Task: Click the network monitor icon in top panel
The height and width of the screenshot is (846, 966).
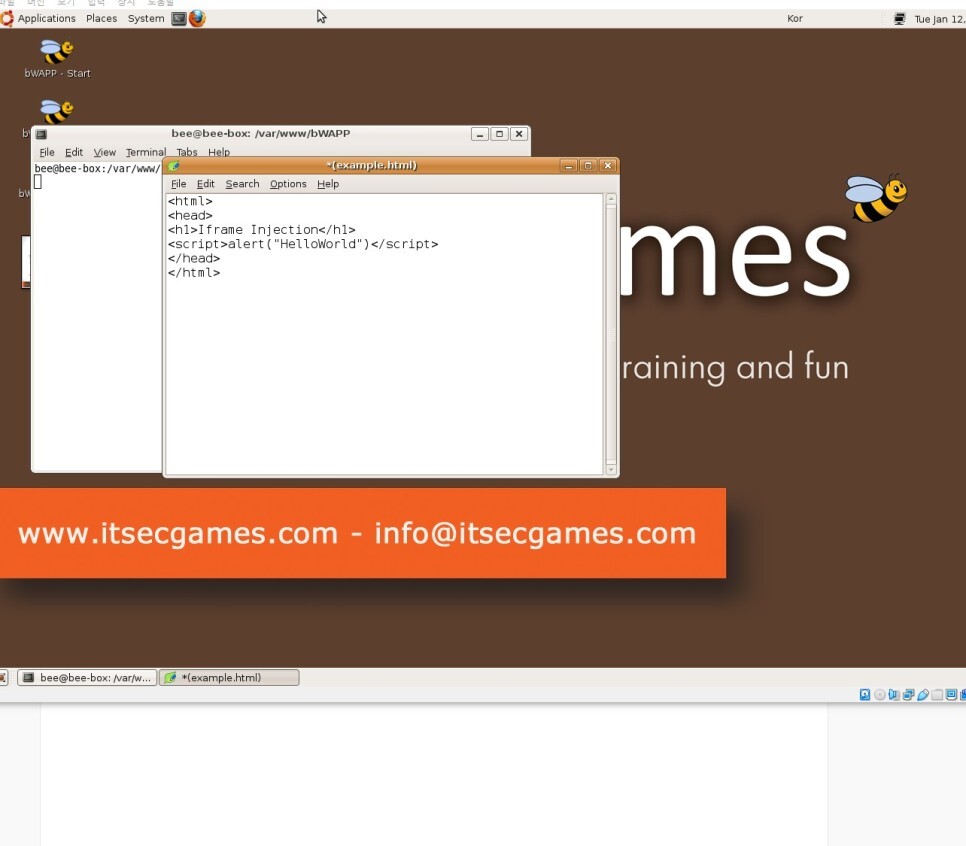Action: coord(899,19)
